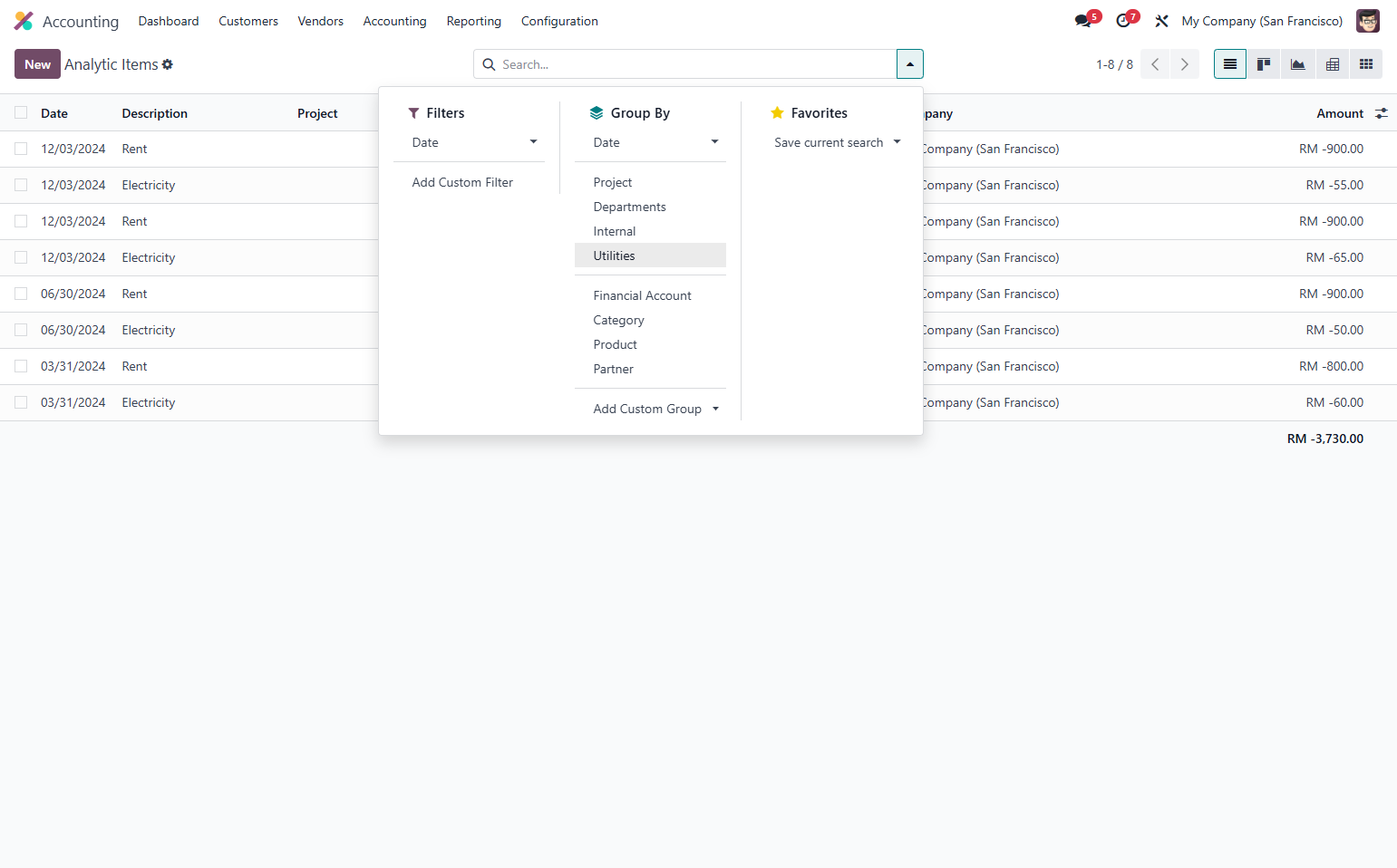1397x868 pixels.
Task: Collapse the search options dropdown toggle
Action: point(910,64)
